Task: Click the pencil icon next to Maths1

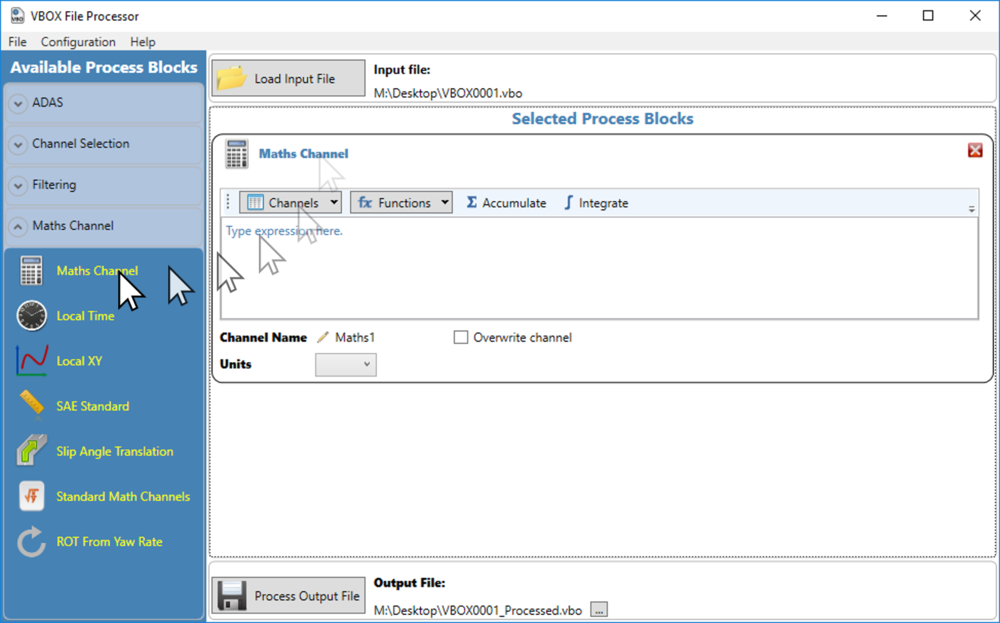Action: tap(323, 337)
